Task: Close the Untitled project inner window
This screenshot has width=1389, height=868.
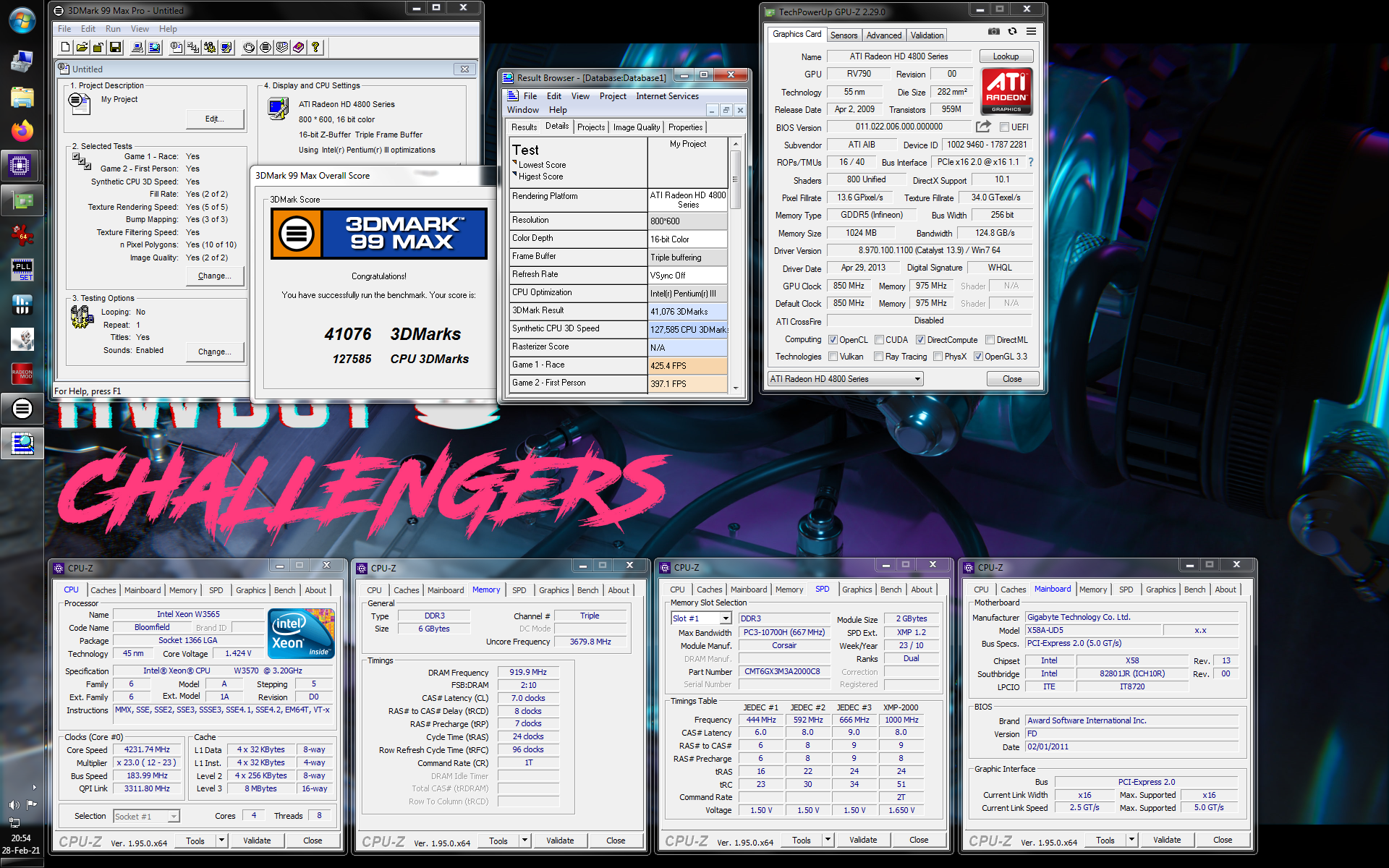Action: click(x=464, y=69)
